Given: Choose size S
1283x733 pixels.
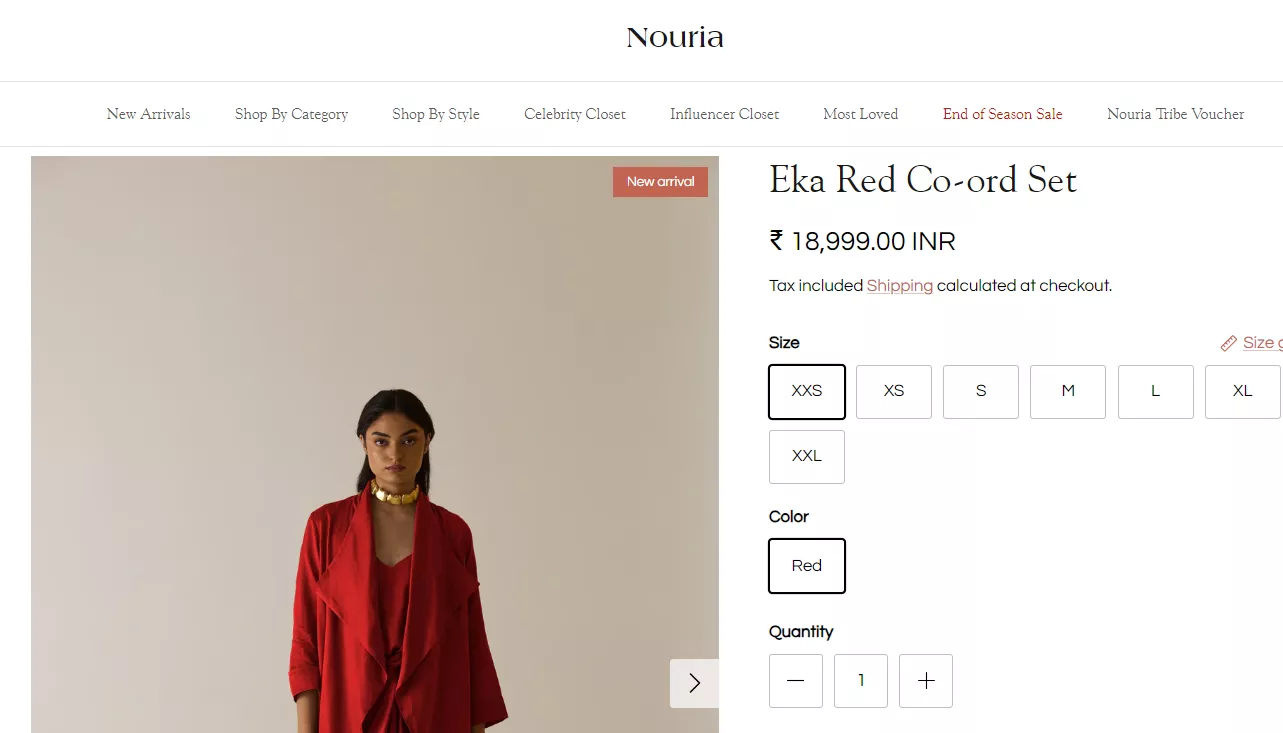Looking at the screenshot, I should 981,391.
